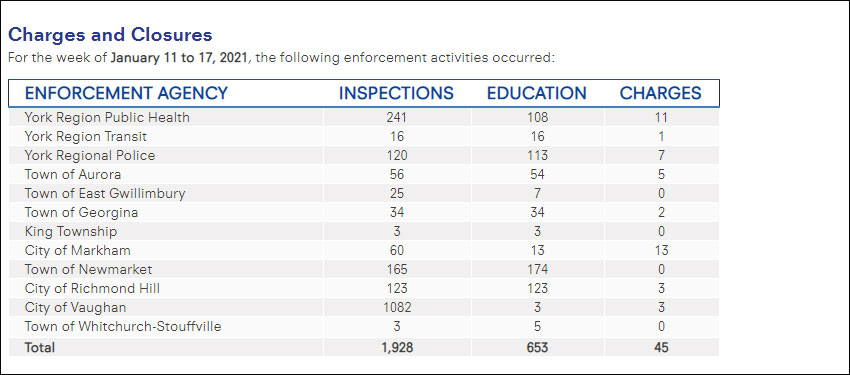Viewport: 850px width, 375px height.
Task: Click the CHARGES column header
Action: coord(660,93)
